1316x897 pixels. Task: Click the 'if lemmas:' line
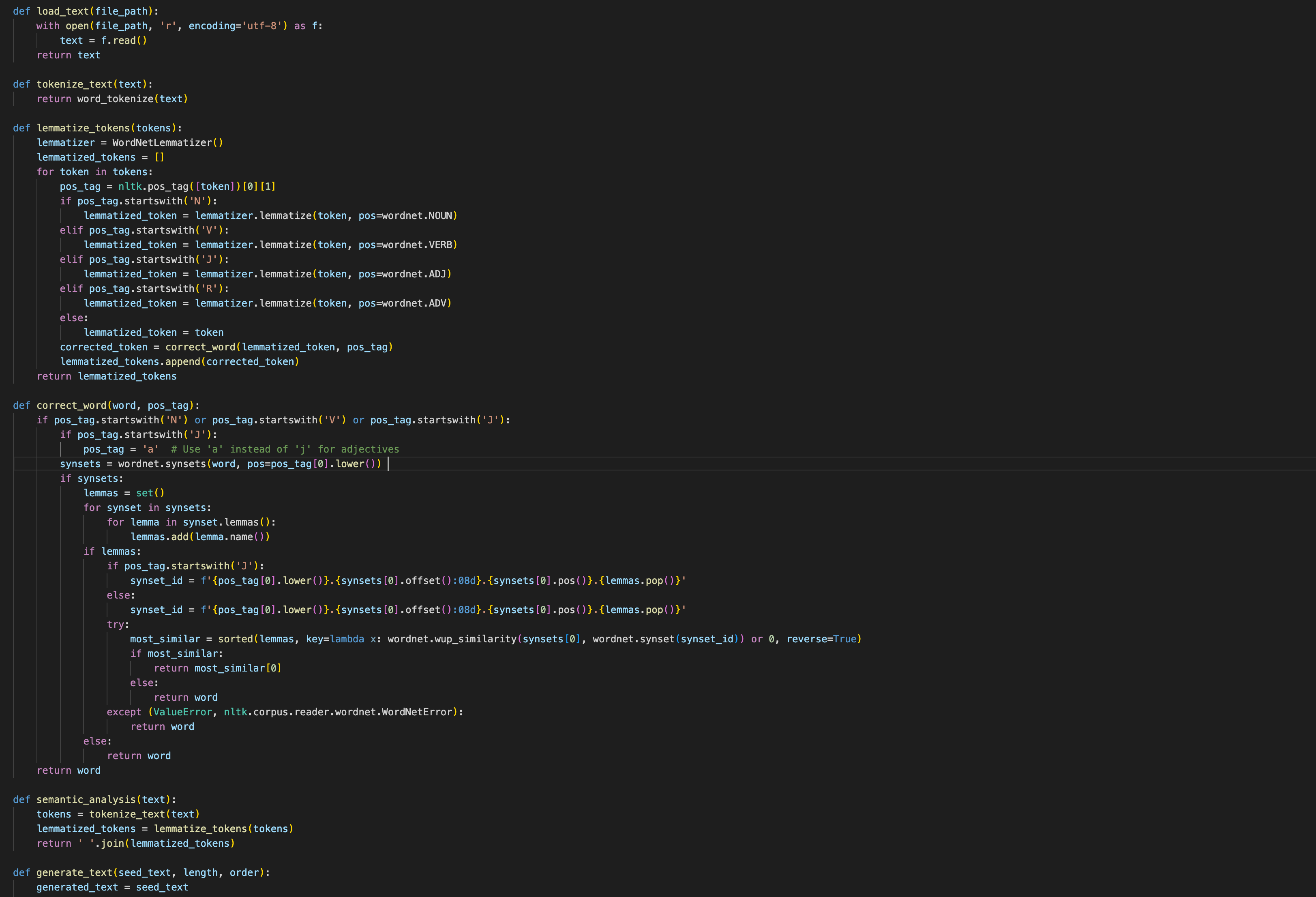click(112, 552)
